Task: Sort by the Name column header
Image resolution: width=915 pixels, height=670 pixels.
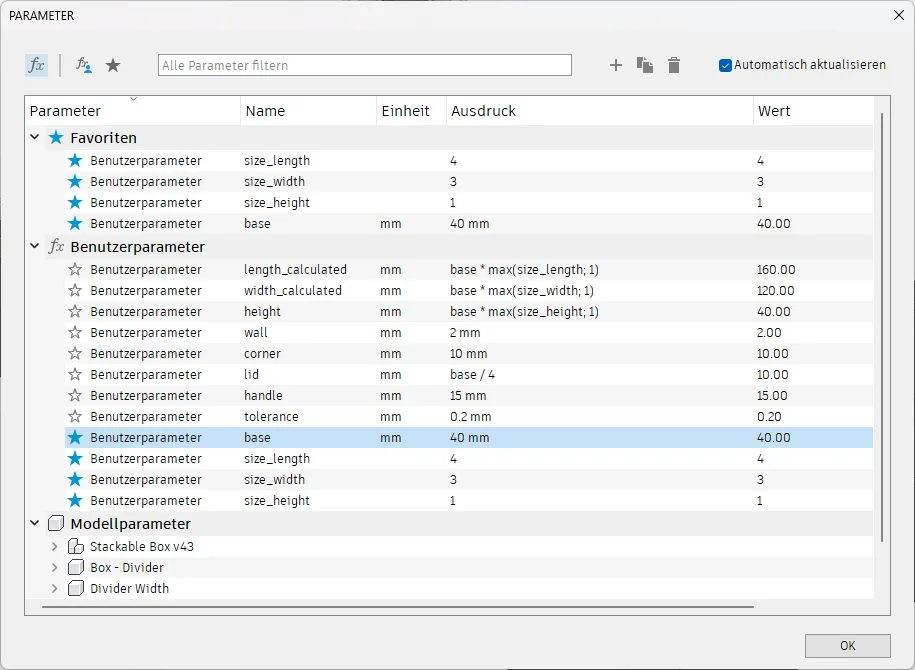Action: 308,111
